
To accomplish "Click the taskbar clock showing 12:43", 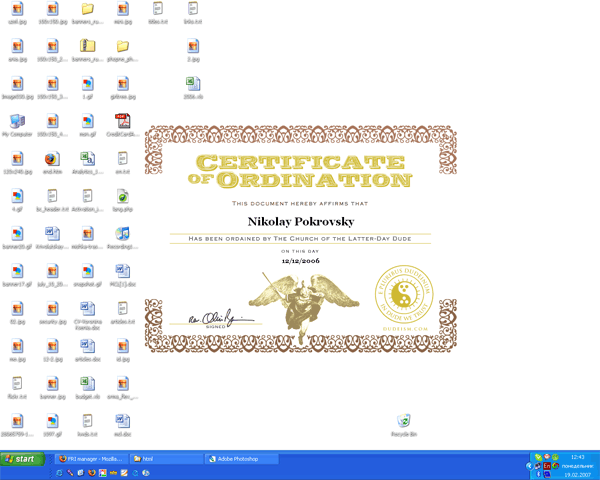I will 577,457.
